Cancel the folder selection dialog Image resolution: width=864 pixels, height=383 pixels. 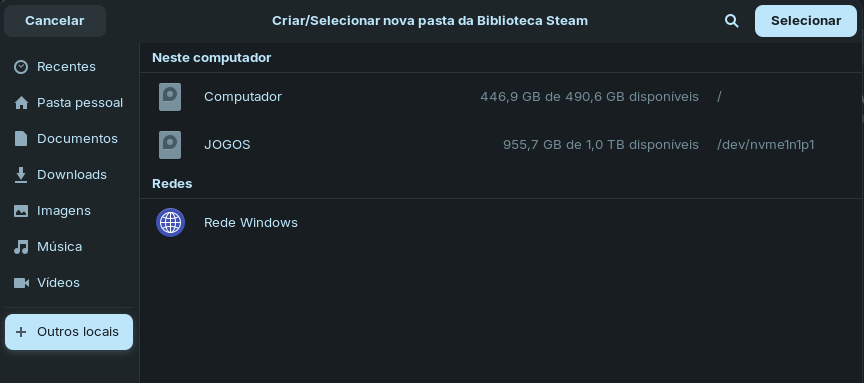[55, 21]
